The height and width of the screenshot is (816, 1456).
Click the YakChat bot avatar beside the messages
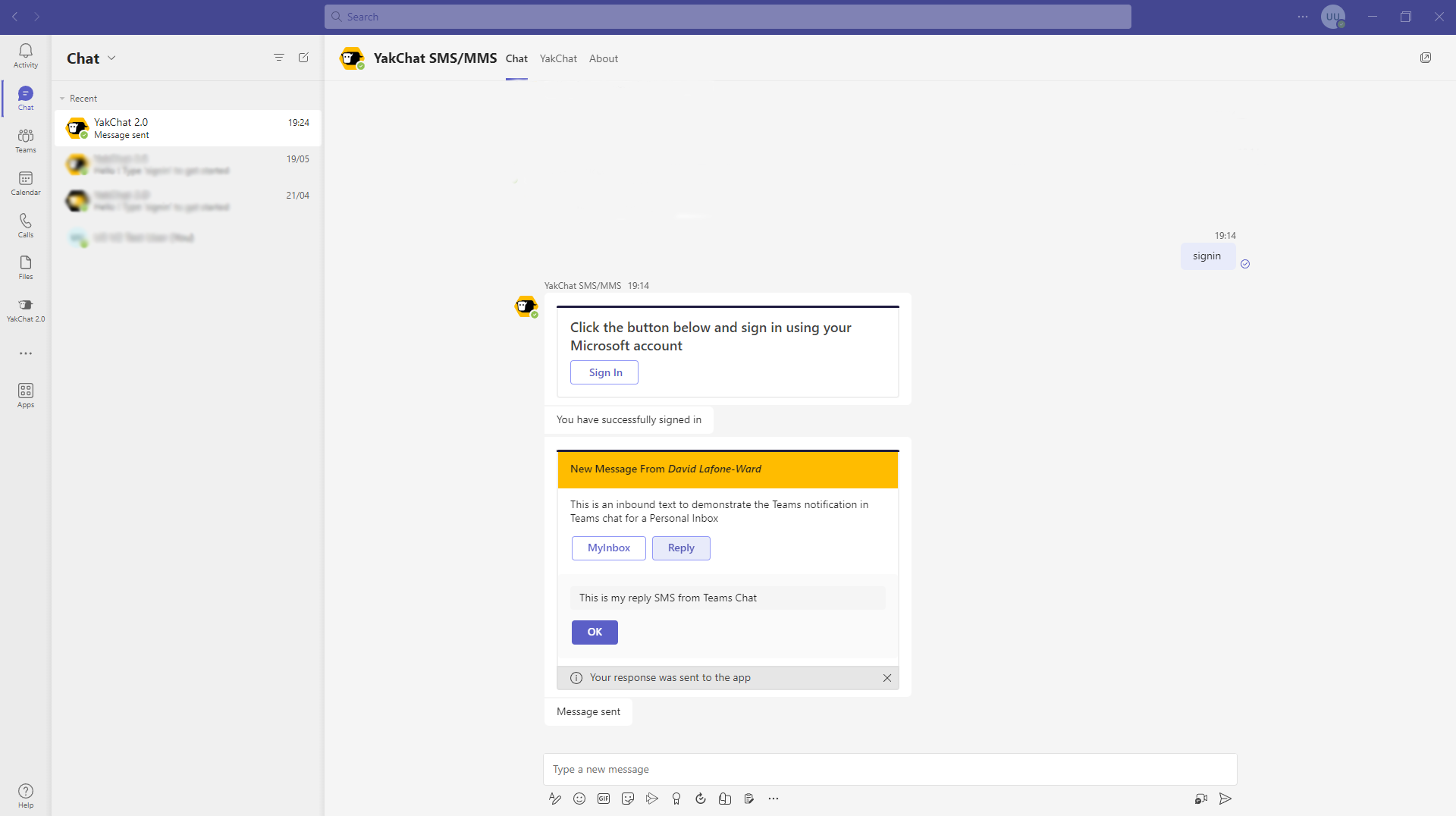(526, 306)
